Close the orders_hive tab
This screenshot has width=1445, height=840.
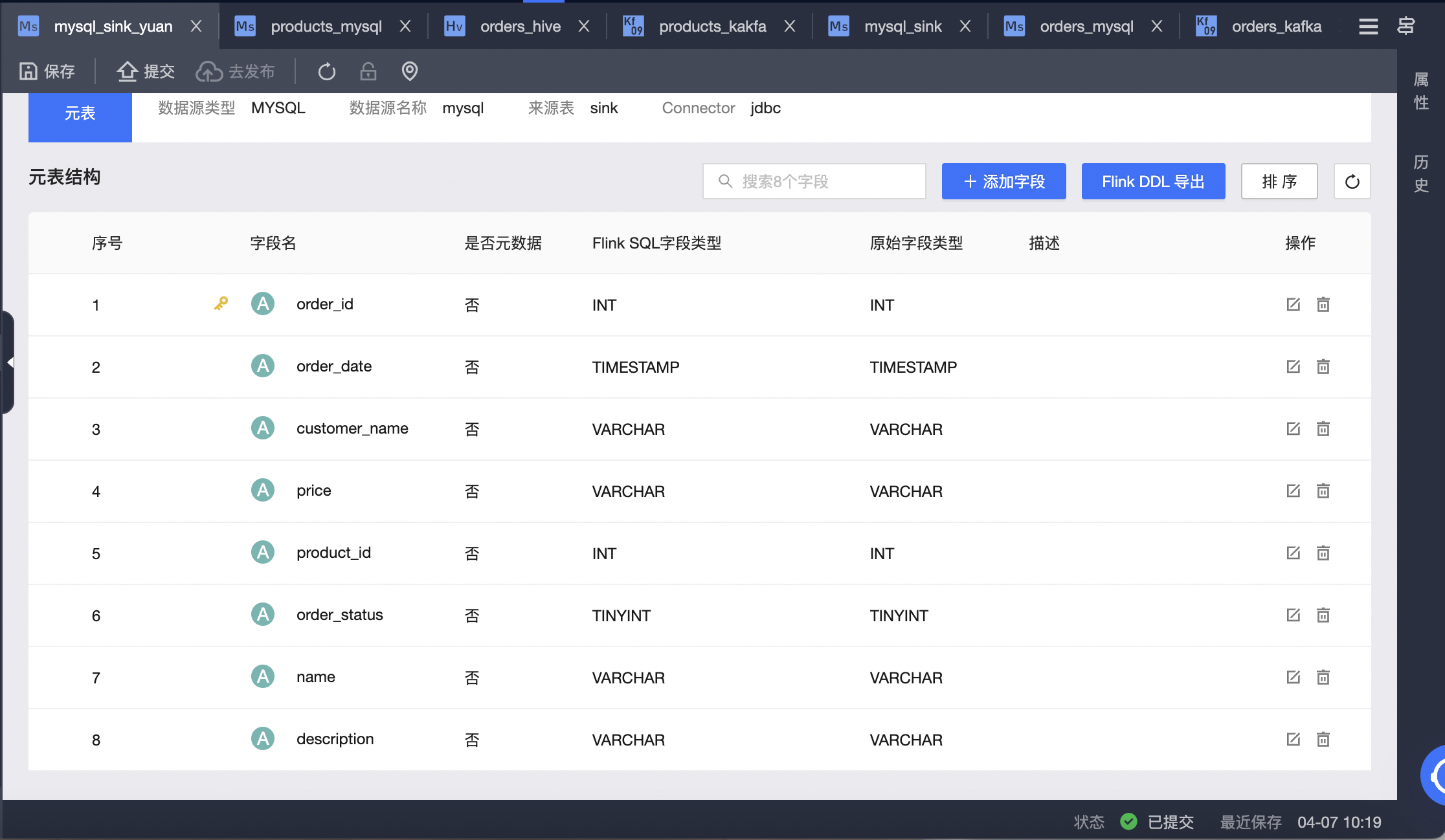584,26
